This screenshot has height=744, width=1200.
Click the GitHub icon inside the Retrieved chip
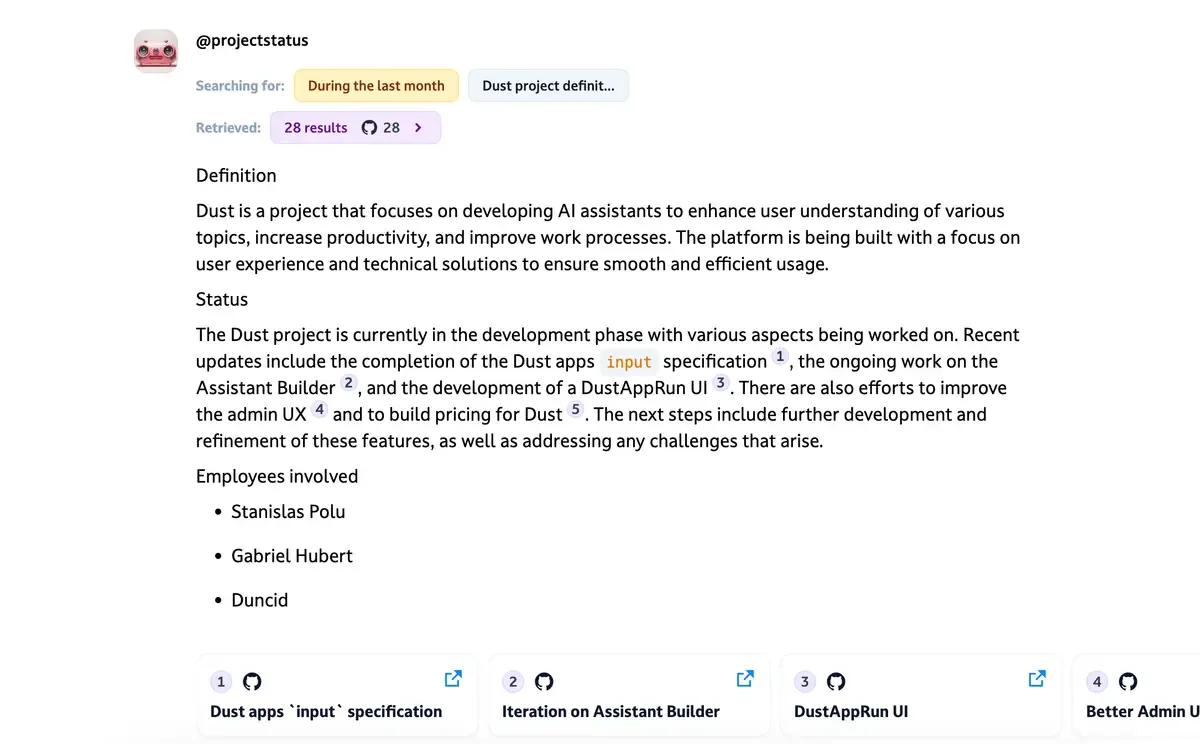tap(369, 127)
